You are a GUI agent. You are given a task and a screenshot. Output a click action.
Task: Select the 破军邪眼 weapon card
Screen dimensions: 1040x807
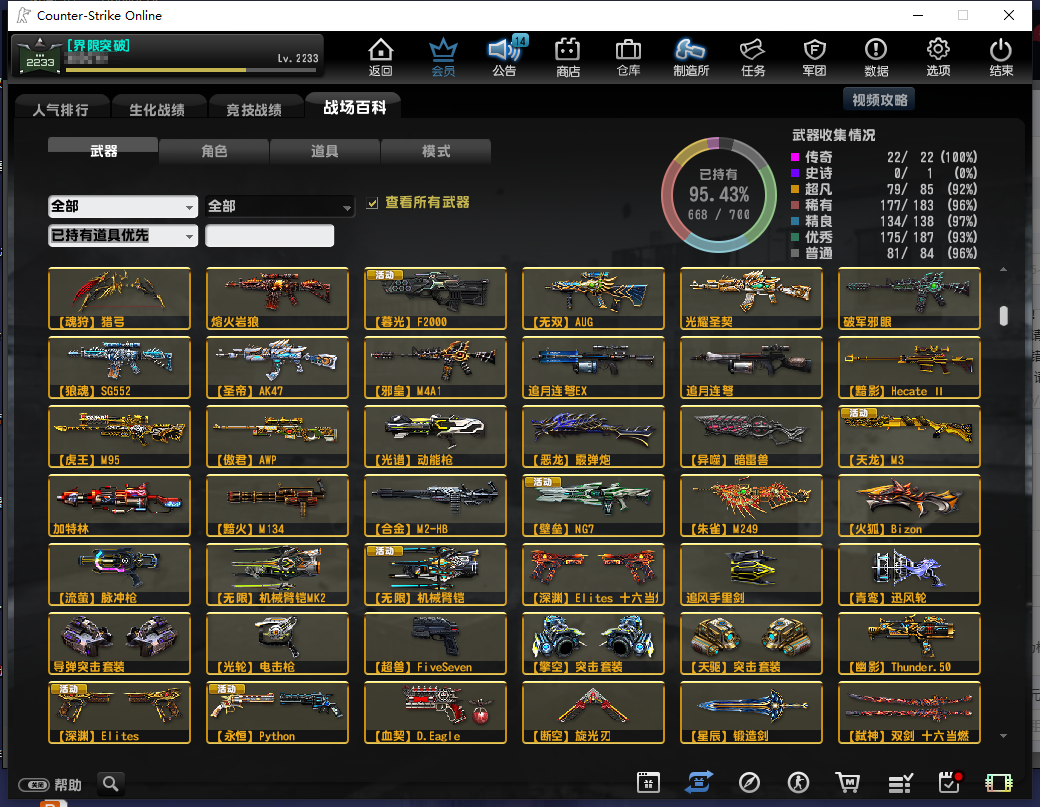(x=909, y=298)
